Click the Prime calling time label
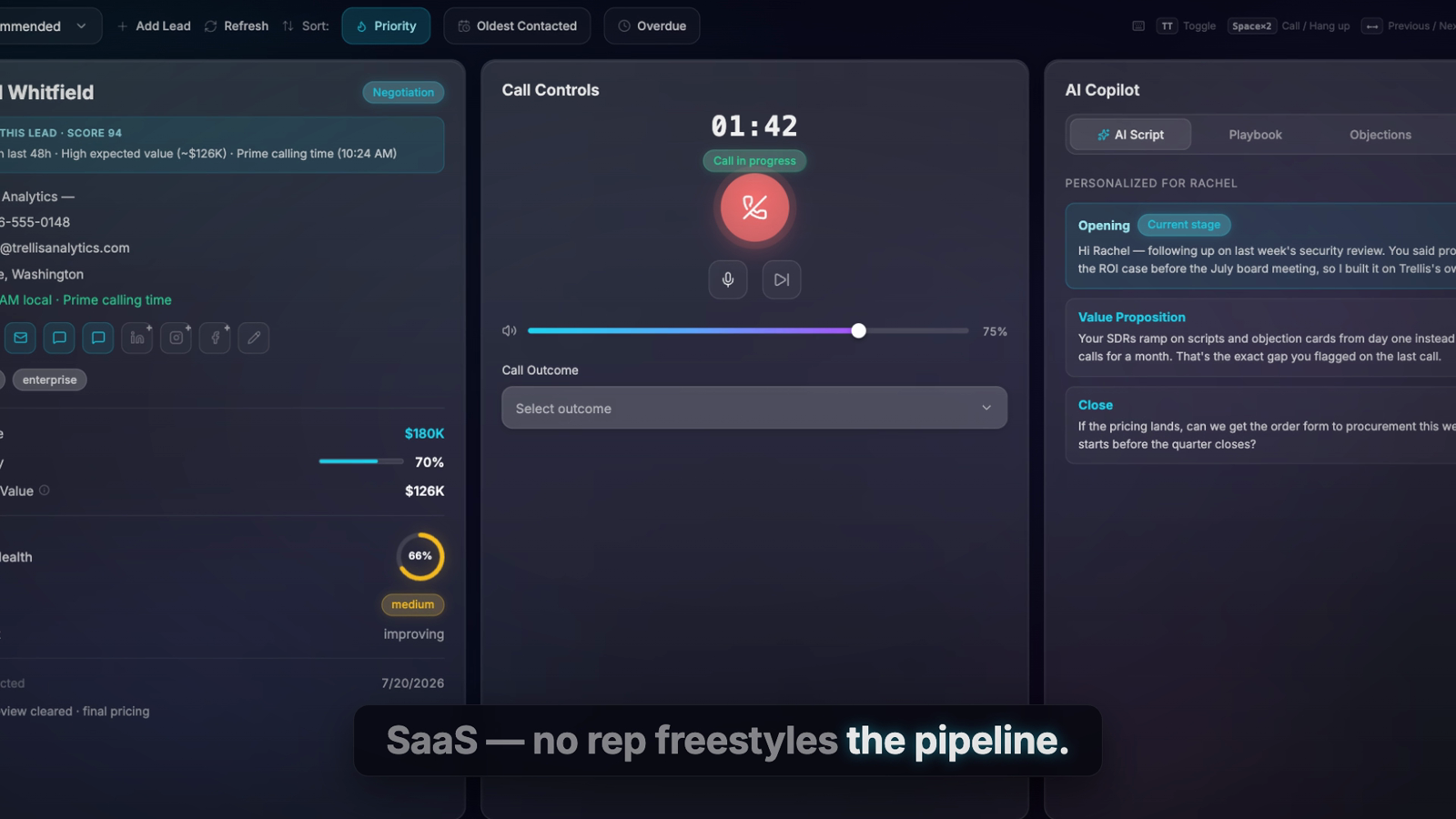 [117, 299]
